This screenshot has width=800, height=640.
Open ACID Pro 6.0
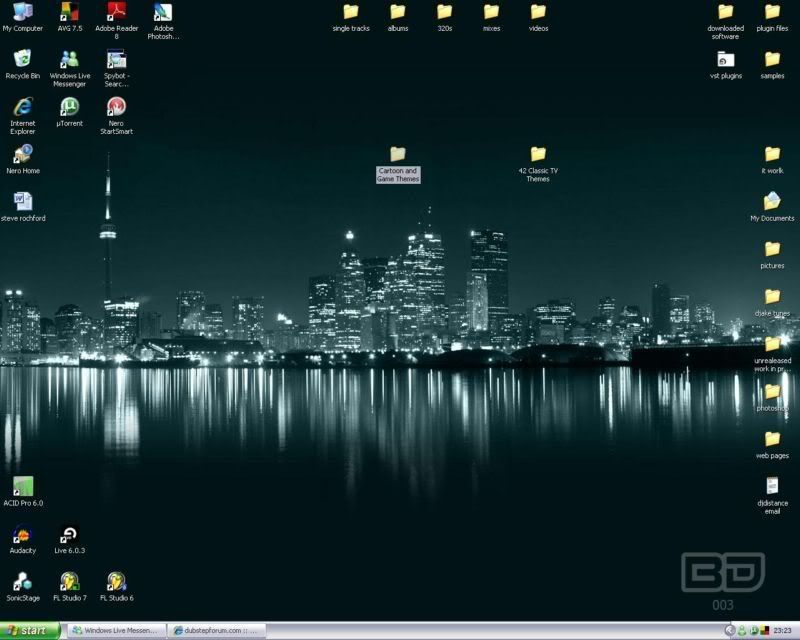point(21,487)
